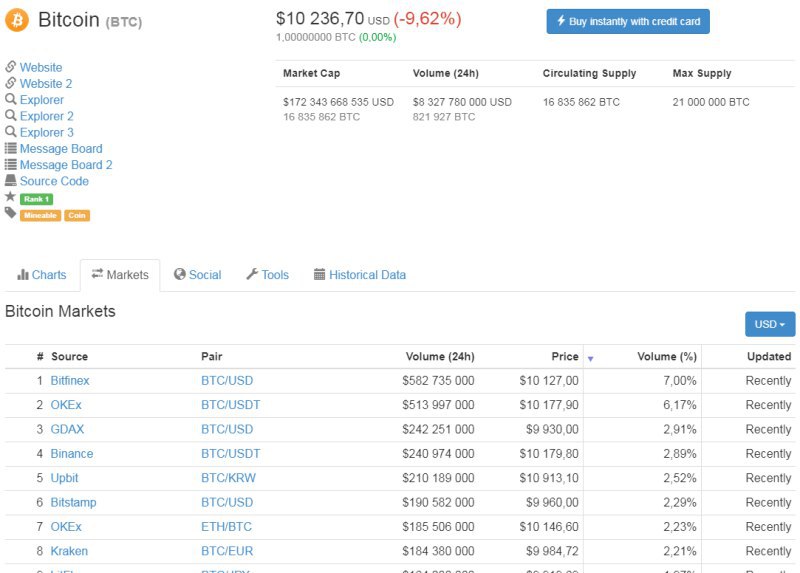Click BTC/USDT pair for Binance
Image resolution: width=800 pixels, height=573 pixels.
[231, 454]
